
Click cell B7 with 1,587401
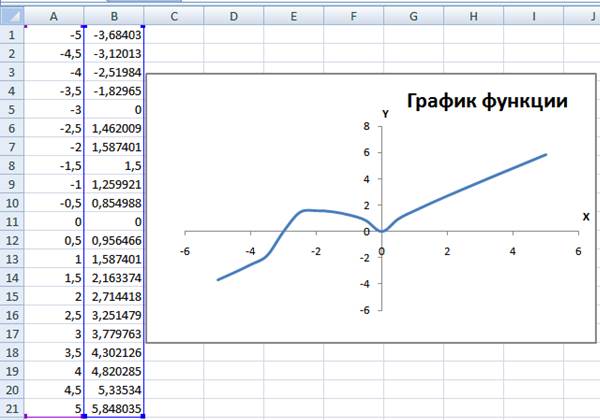(114, 147)
